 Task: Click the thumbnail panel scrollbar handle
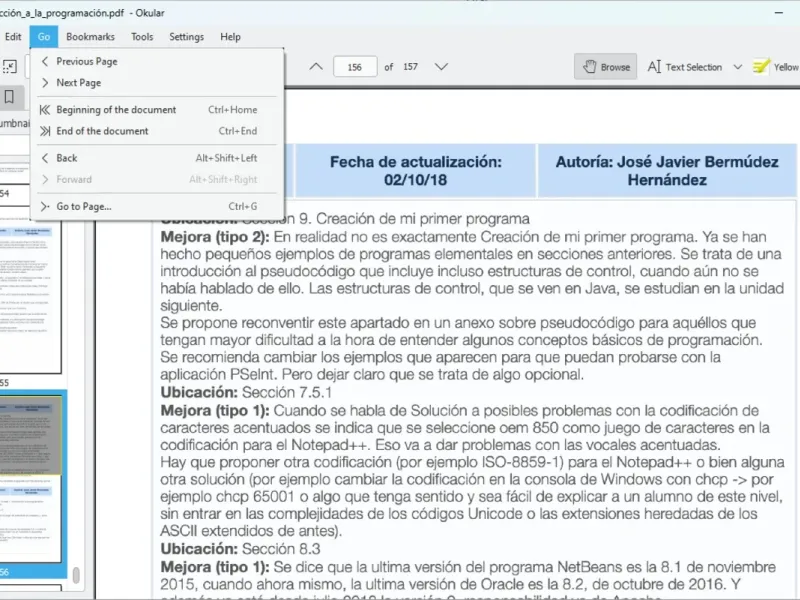click(x=76, y=575)
